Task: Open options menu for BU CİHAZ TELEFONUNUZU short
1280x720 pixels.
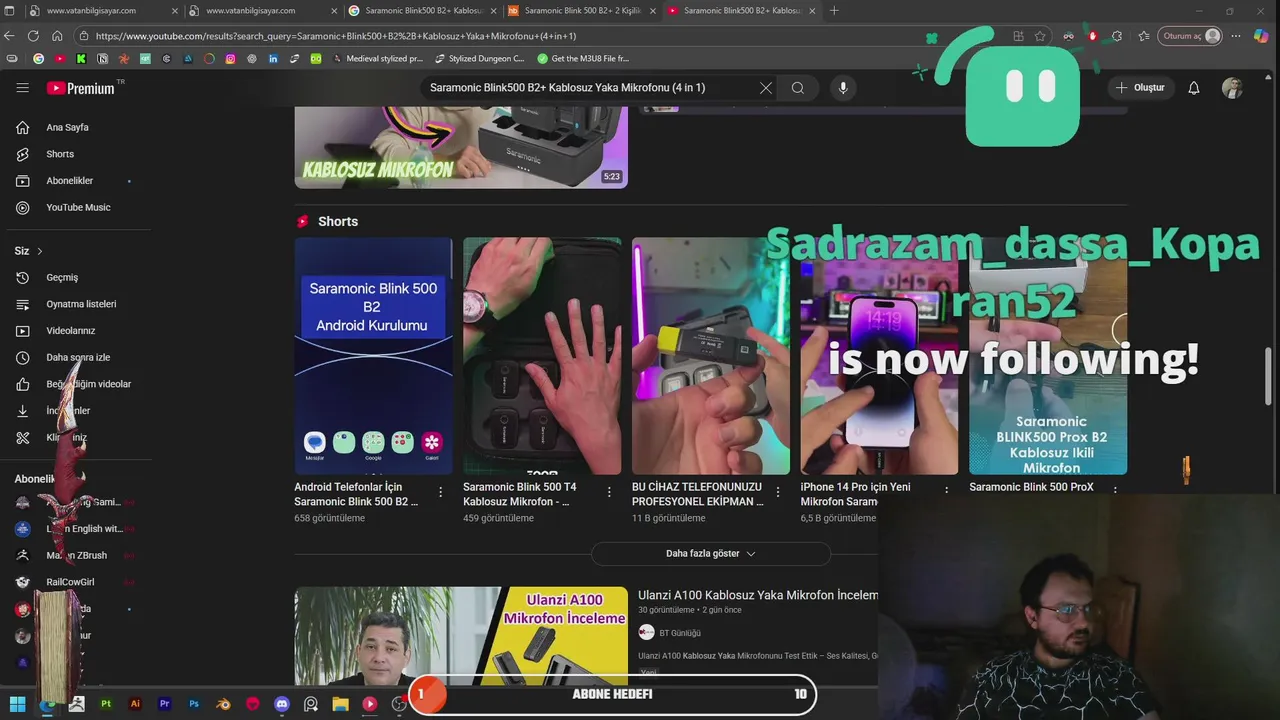Action: coord(778,492)
